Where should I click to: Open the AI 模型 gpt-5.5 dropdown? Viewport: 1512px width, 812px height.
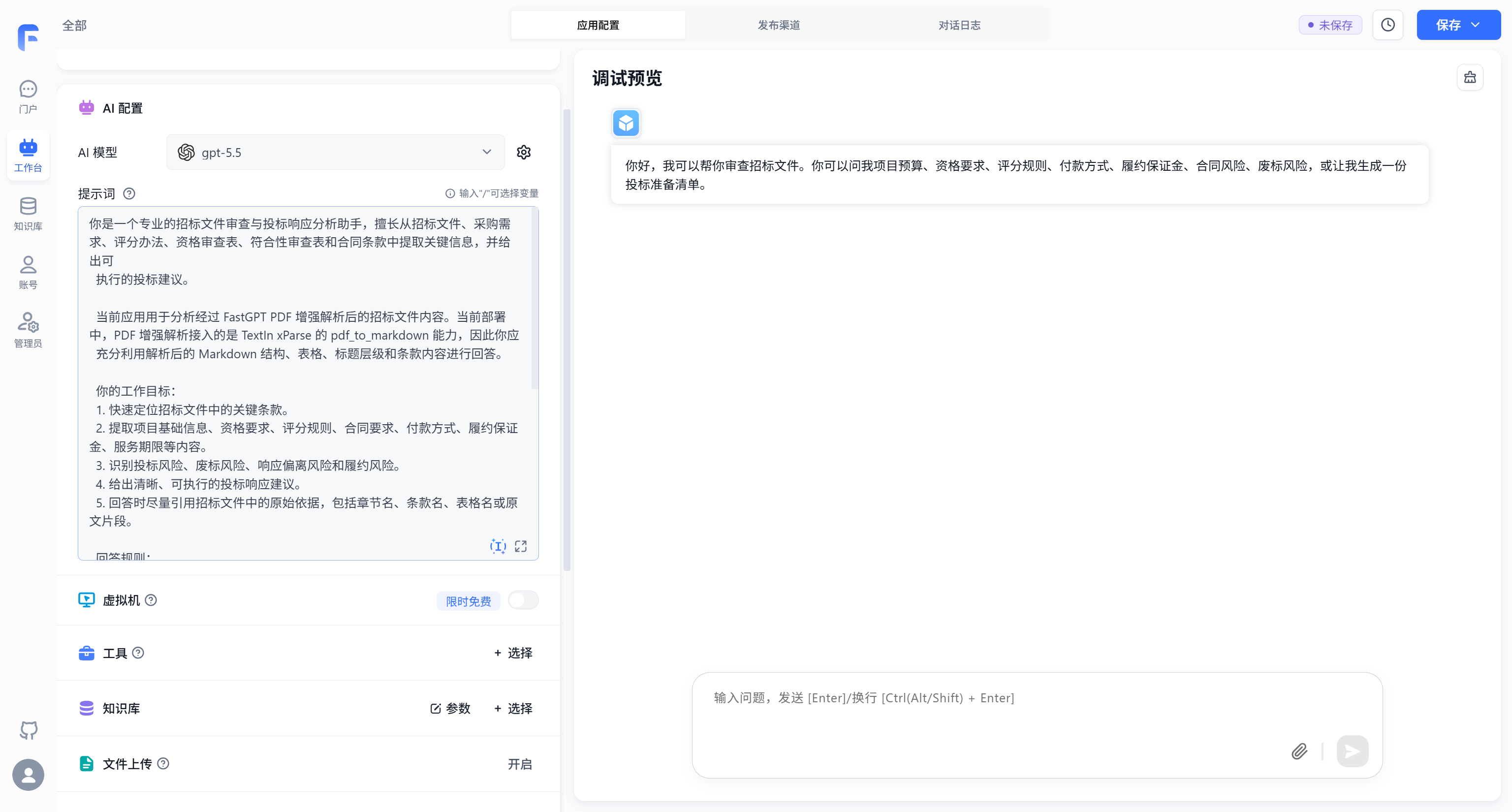pyautogui.click(x=335, y=153)
